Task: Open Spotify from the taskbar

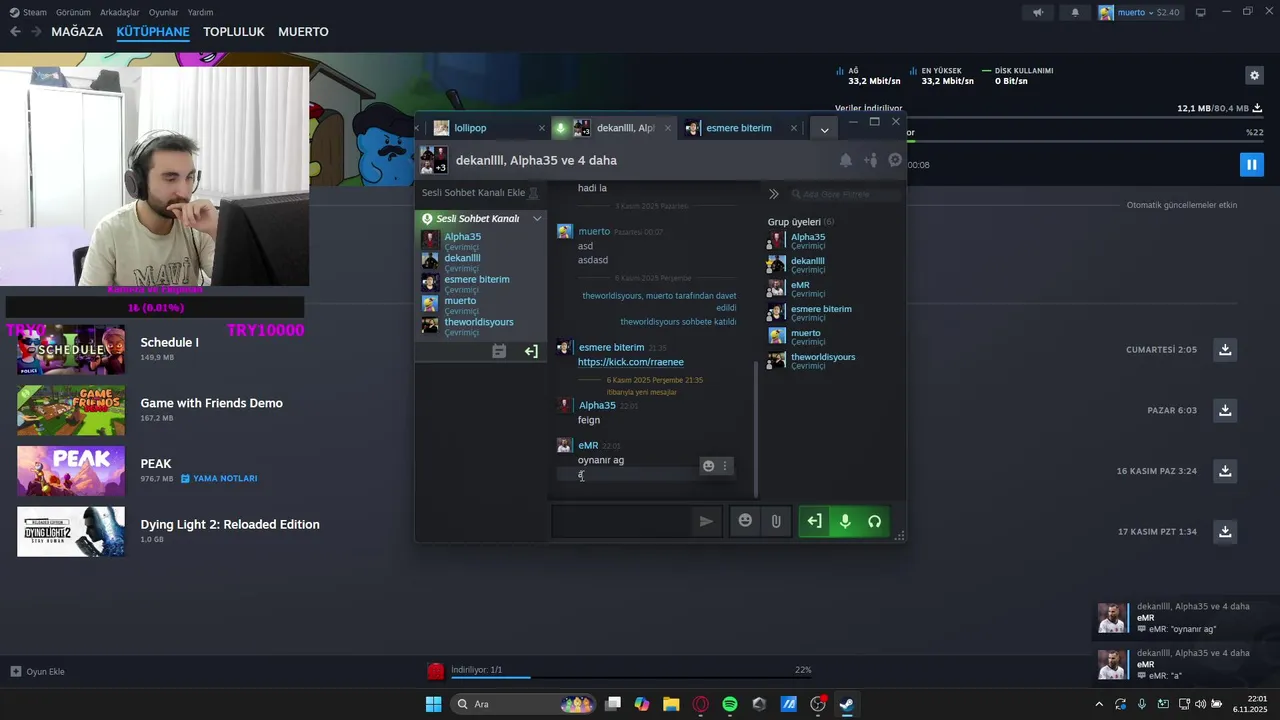Action: pyautogui.click(x=730, y=704)
